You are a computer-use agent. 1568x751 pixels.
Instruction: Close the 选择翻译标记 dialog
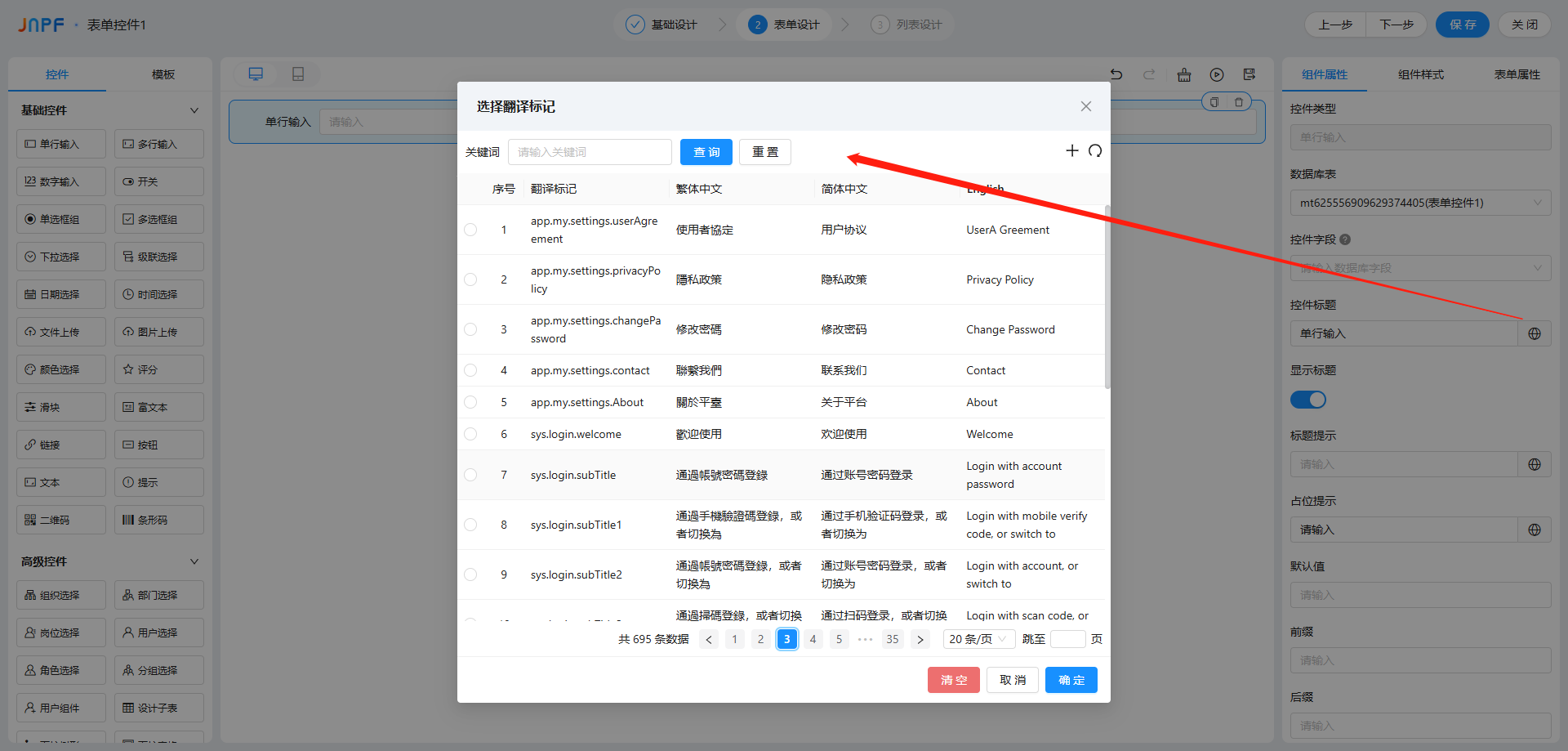coord(1086,106)
